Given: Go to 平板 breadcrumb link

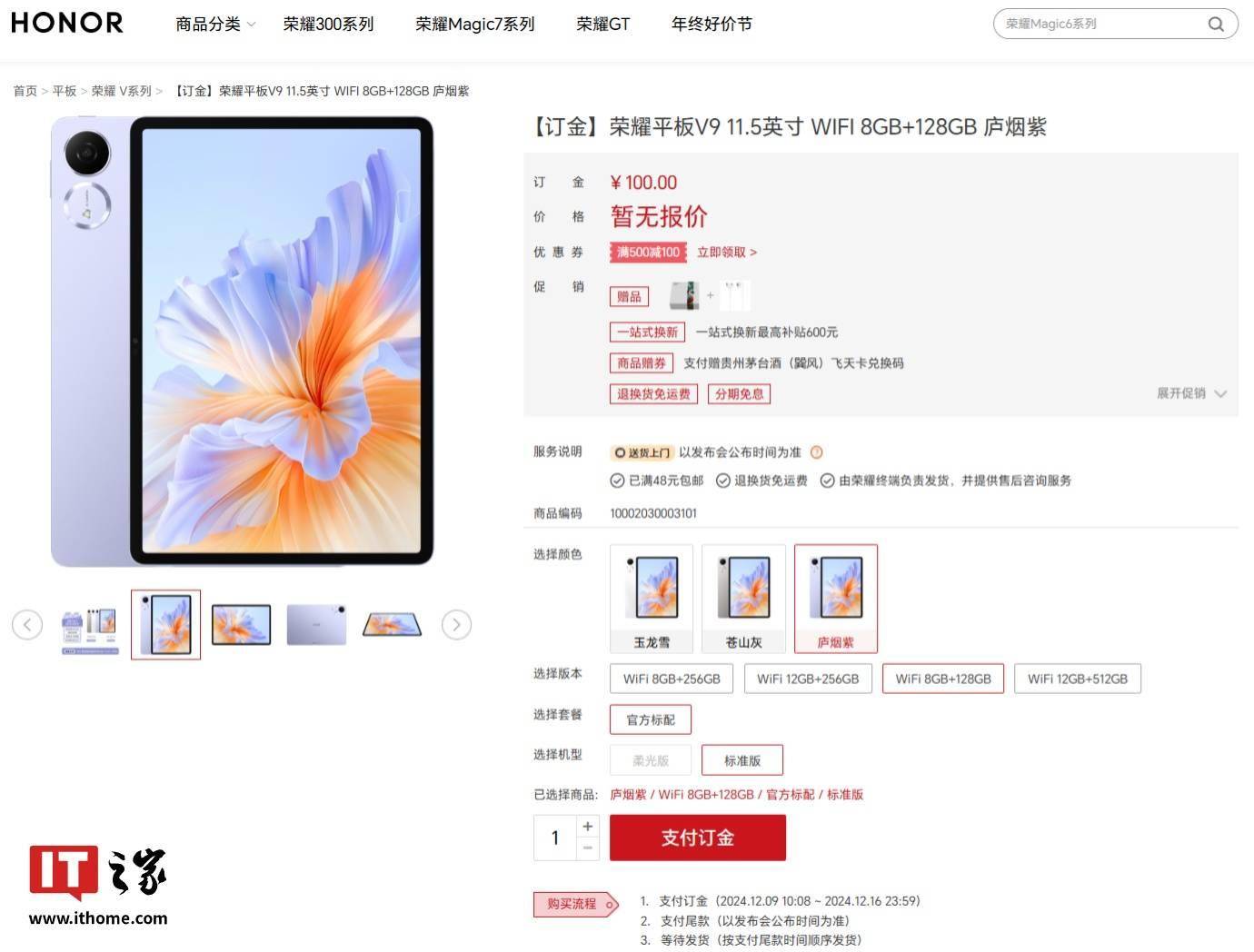Looking at the screenshot, I should 65,91.
